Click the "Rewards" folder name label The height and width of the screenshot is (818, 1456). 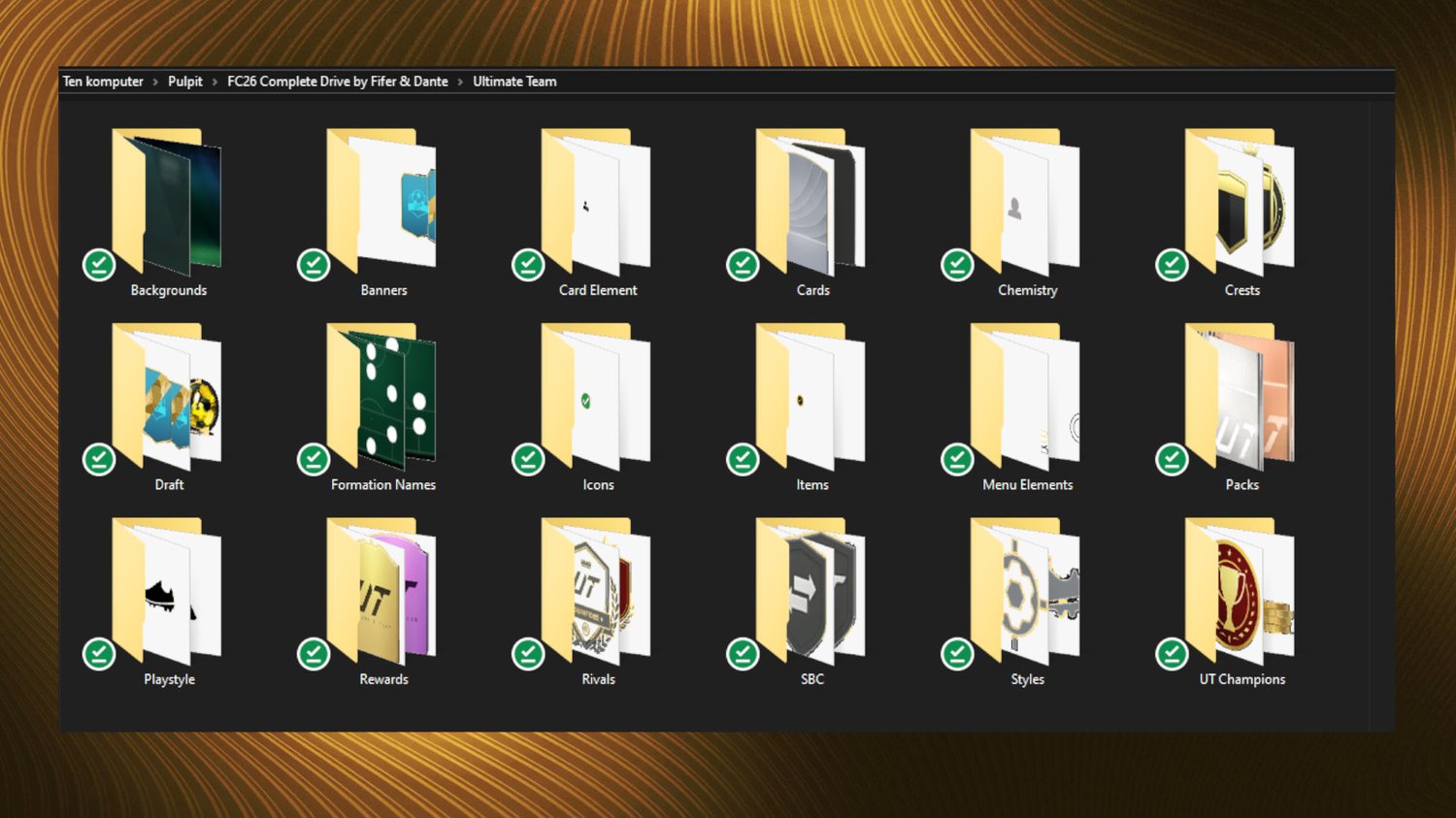coord(383,679)
